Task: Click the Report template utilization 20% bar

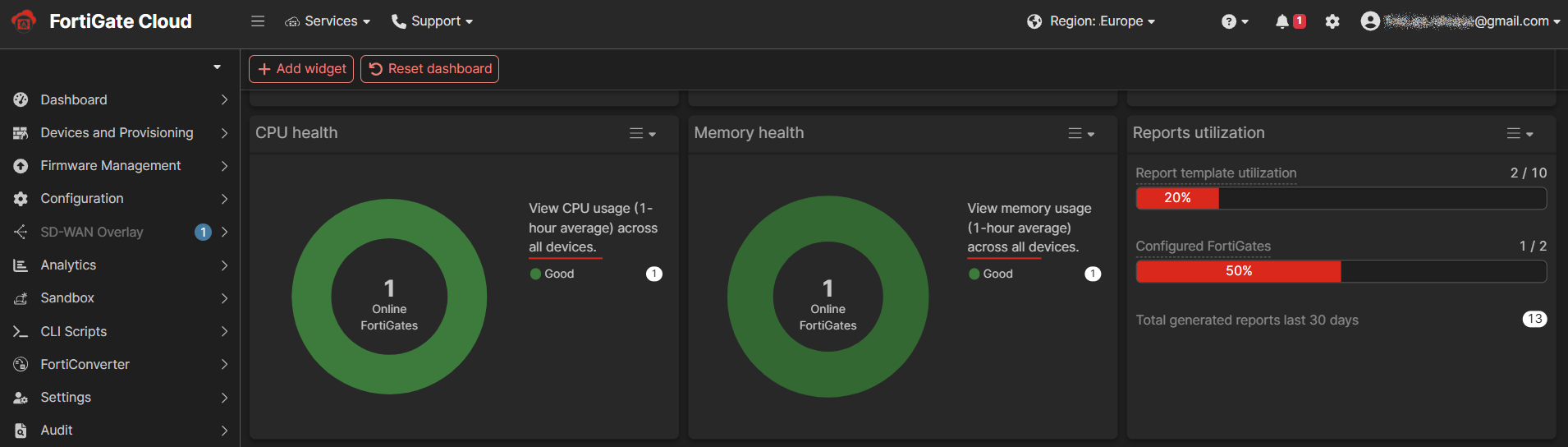Action: (x=1177, y=198)
